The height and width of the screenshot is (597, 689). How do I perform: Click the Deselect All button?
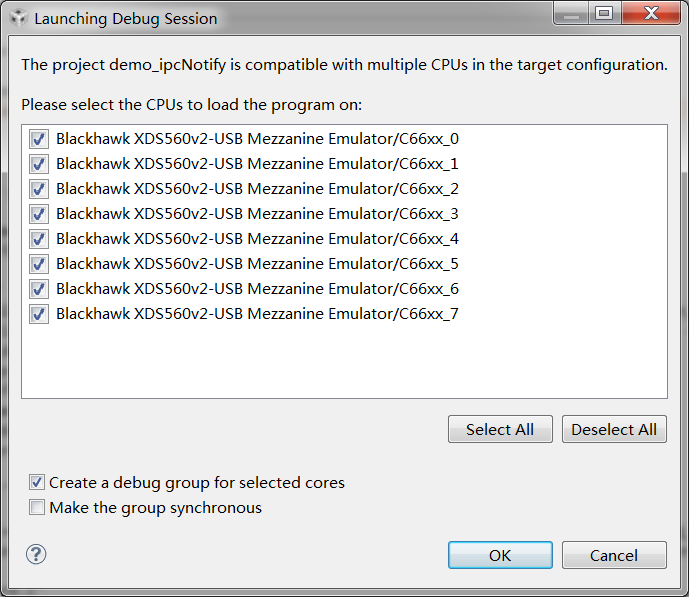[614, 429]
